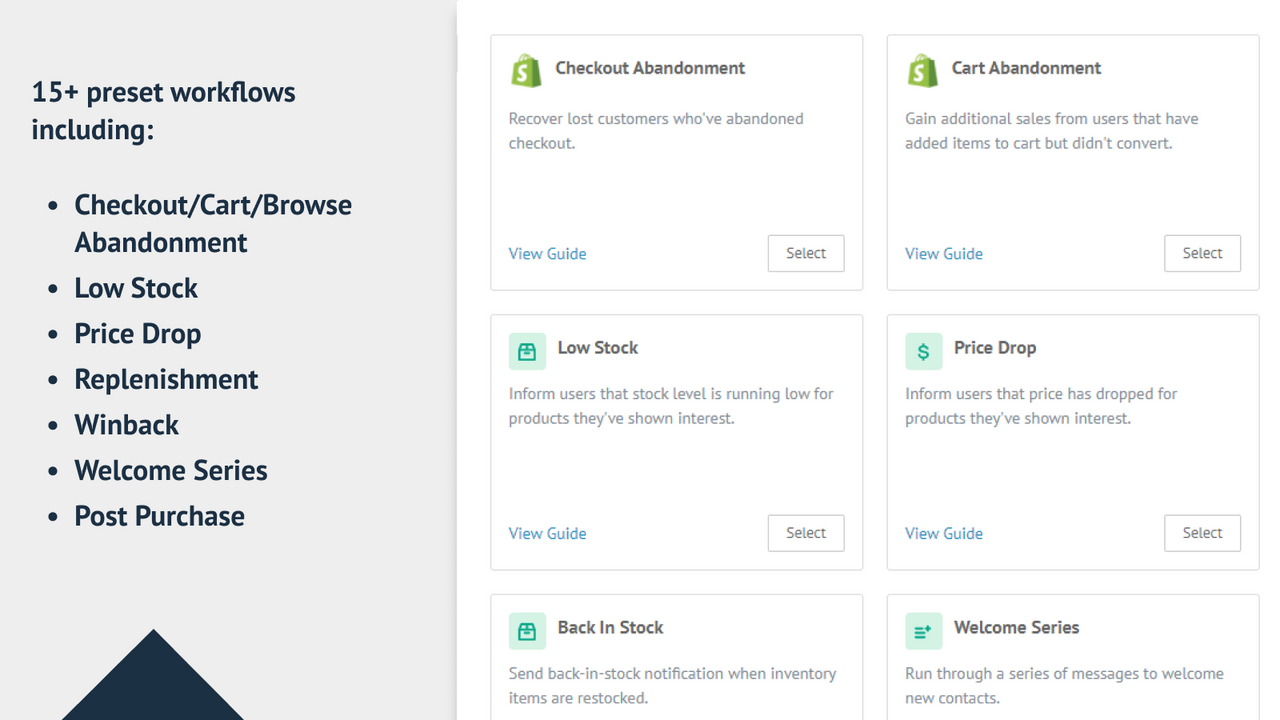Screen dimensions: 1280x720
Task: Open the View Guide for Checkout Abandonment
Action: coord(547,253)
